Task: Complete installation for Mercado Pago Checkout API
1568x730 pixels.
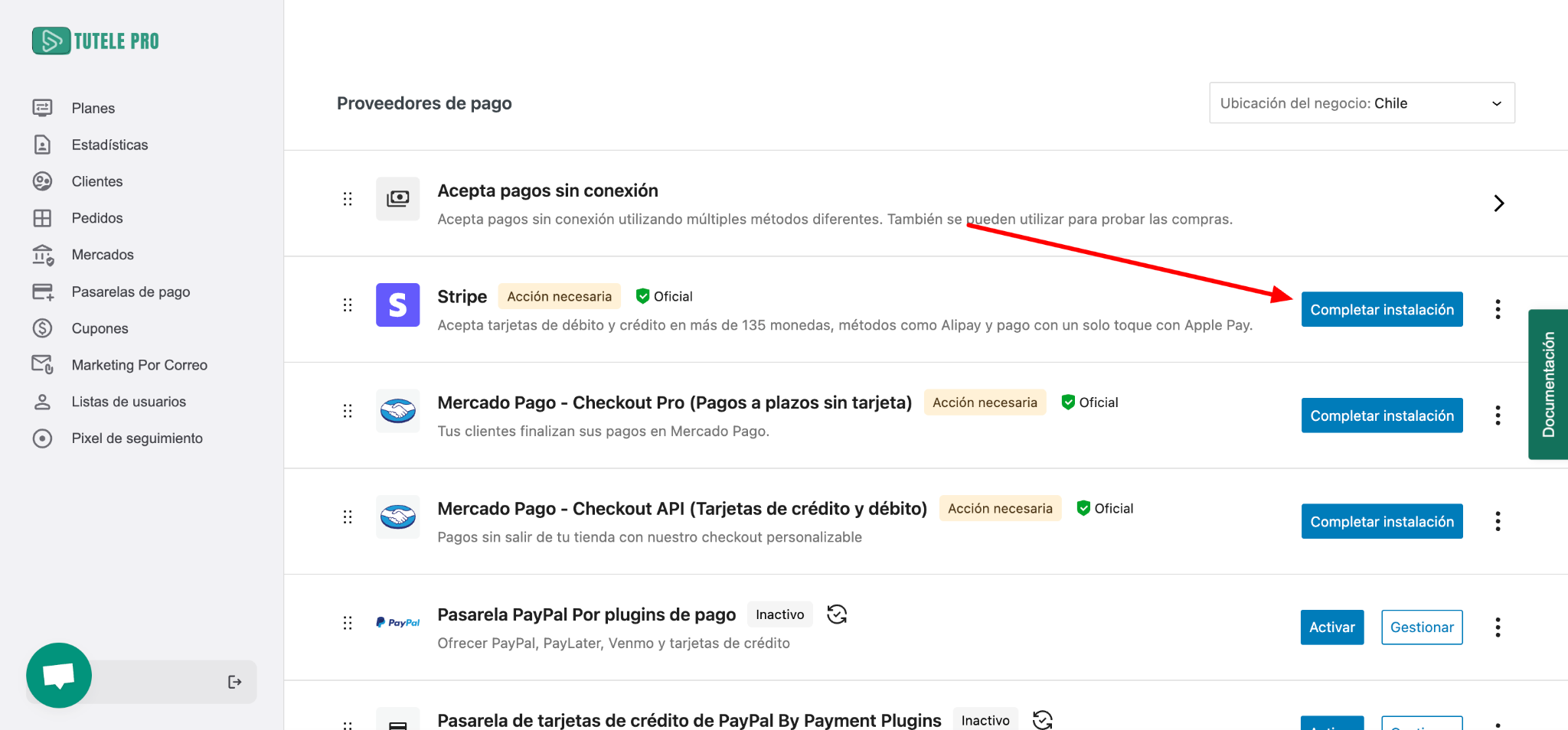Action: (1382, 521)
